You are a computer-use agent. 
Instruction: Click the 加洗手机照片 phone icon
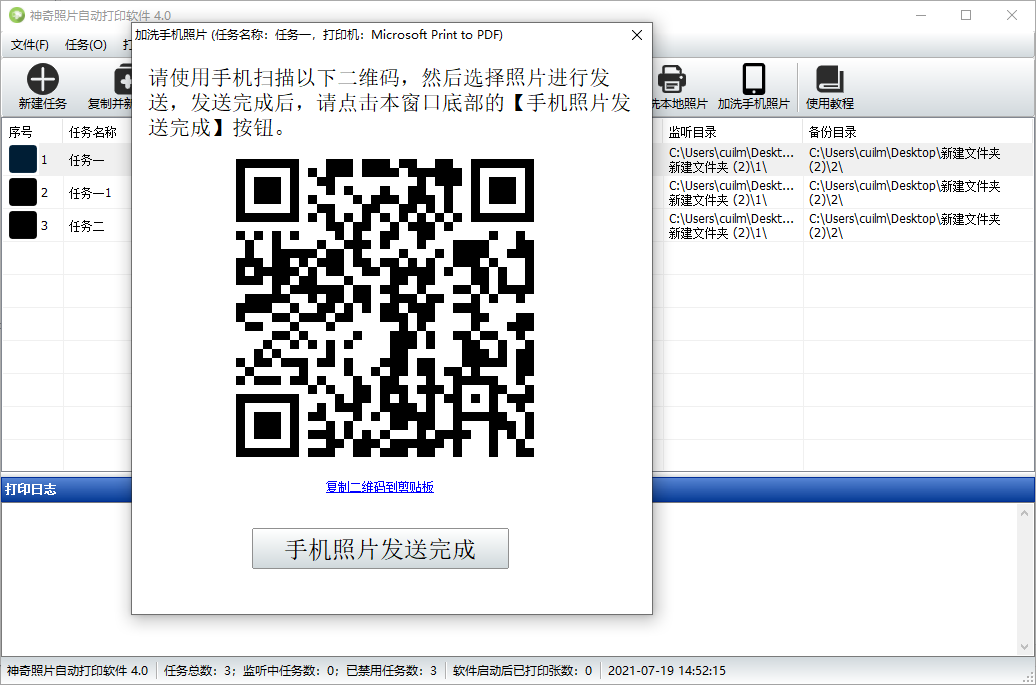[754, 80]
